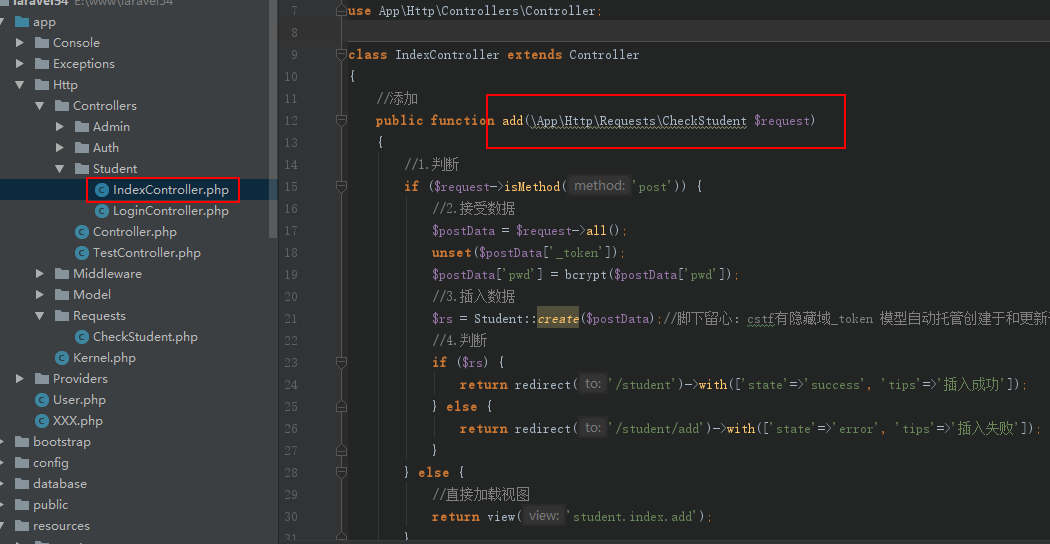The height and width of the screenshot is (544, 1050).
Task: Click the CheckStudent.php class icon
Action: click(81, 337)
